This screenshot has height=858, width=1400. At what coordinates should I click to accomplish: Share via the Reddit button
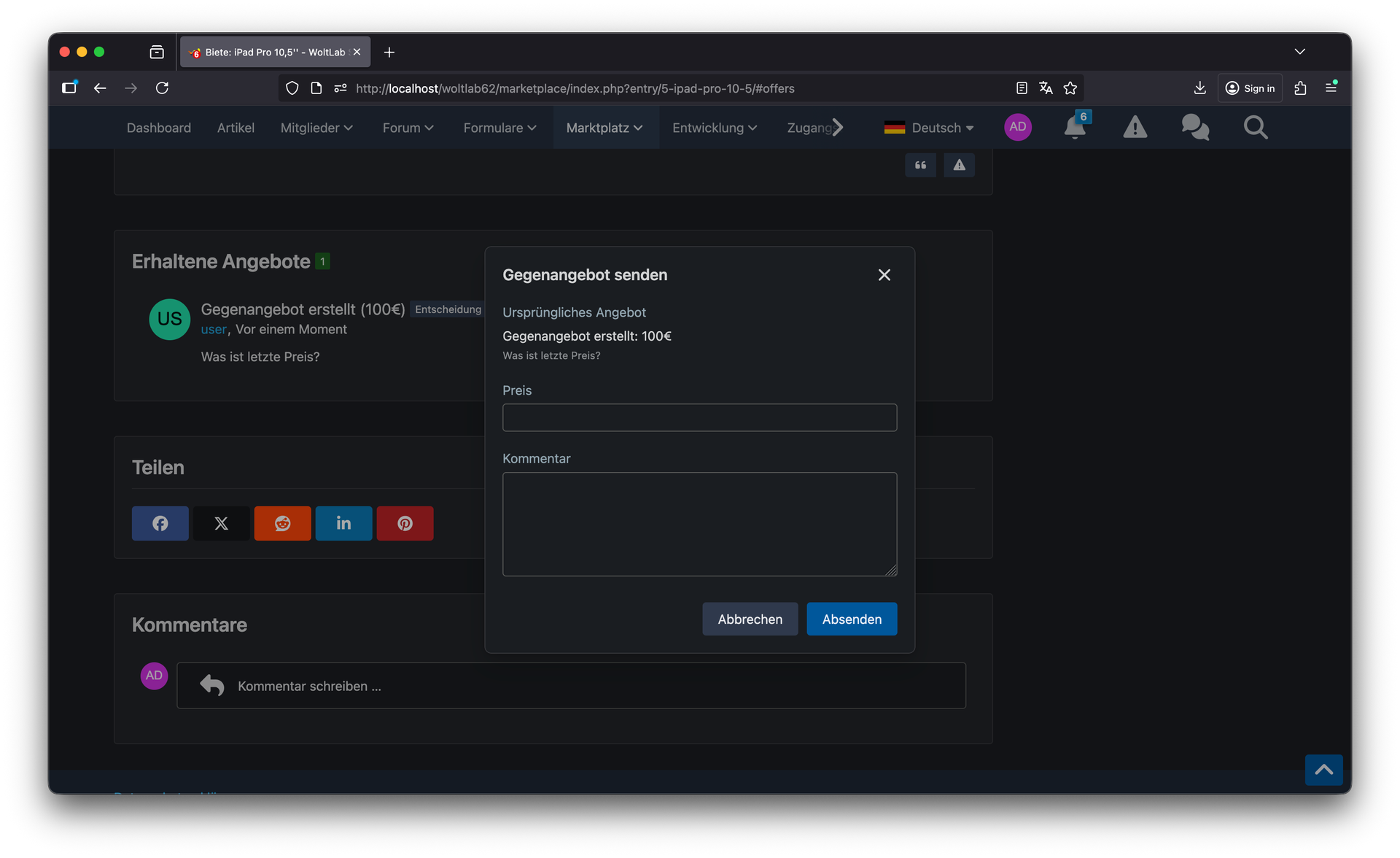[x=282, y=523]
